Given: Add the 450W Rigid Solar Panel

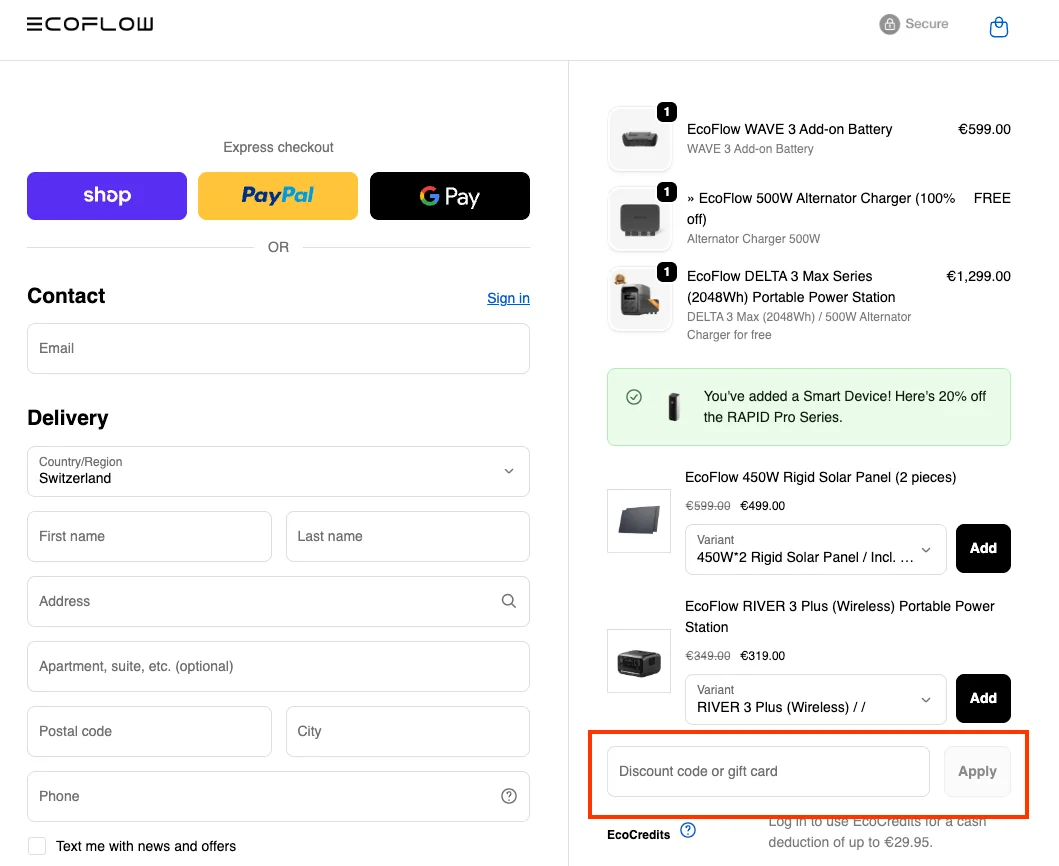Looking at the screenshot, I should tap(983, 548).
